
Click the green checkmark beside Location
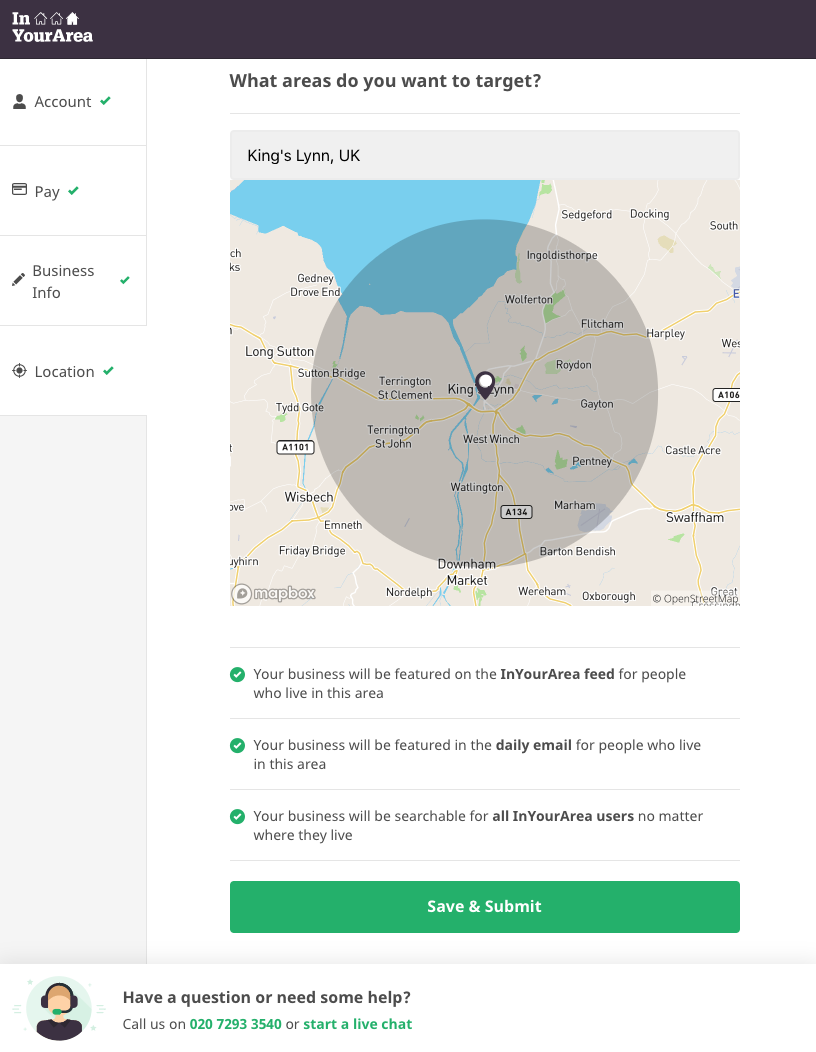(x=109, y=370)
